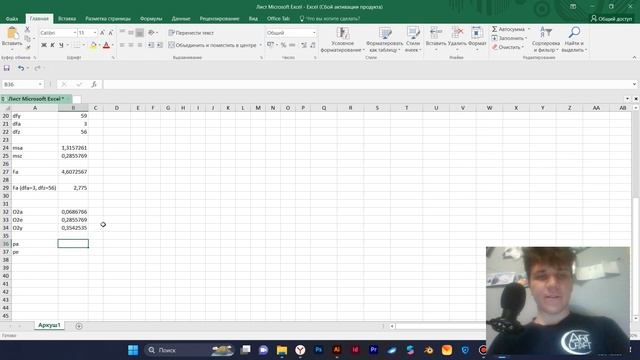The height and width of the screenshot is (360, 640).
Task: Toggle align text left
Action: click(x=122, y=45)
